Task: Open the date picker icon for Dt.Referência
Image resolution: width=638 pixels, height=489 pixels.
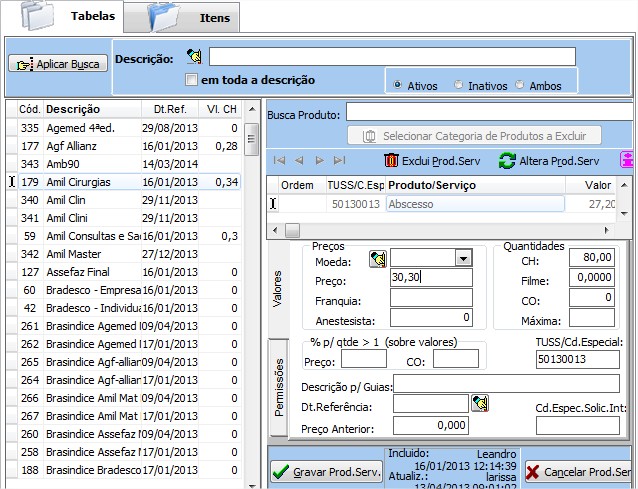Action: tap(480, 403)
